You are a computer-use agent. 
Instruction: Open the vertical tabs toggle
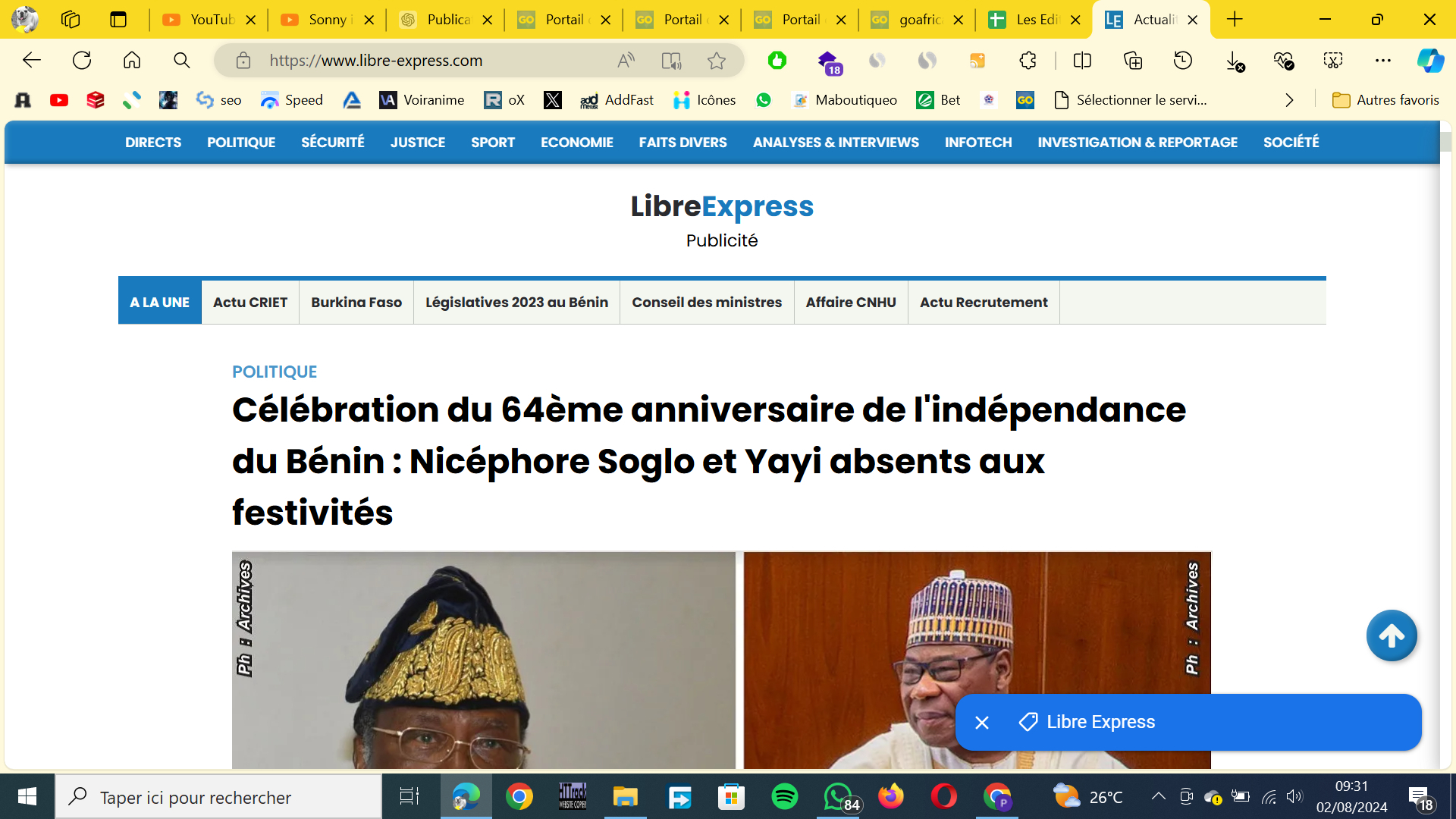click(x=118, y=20)
